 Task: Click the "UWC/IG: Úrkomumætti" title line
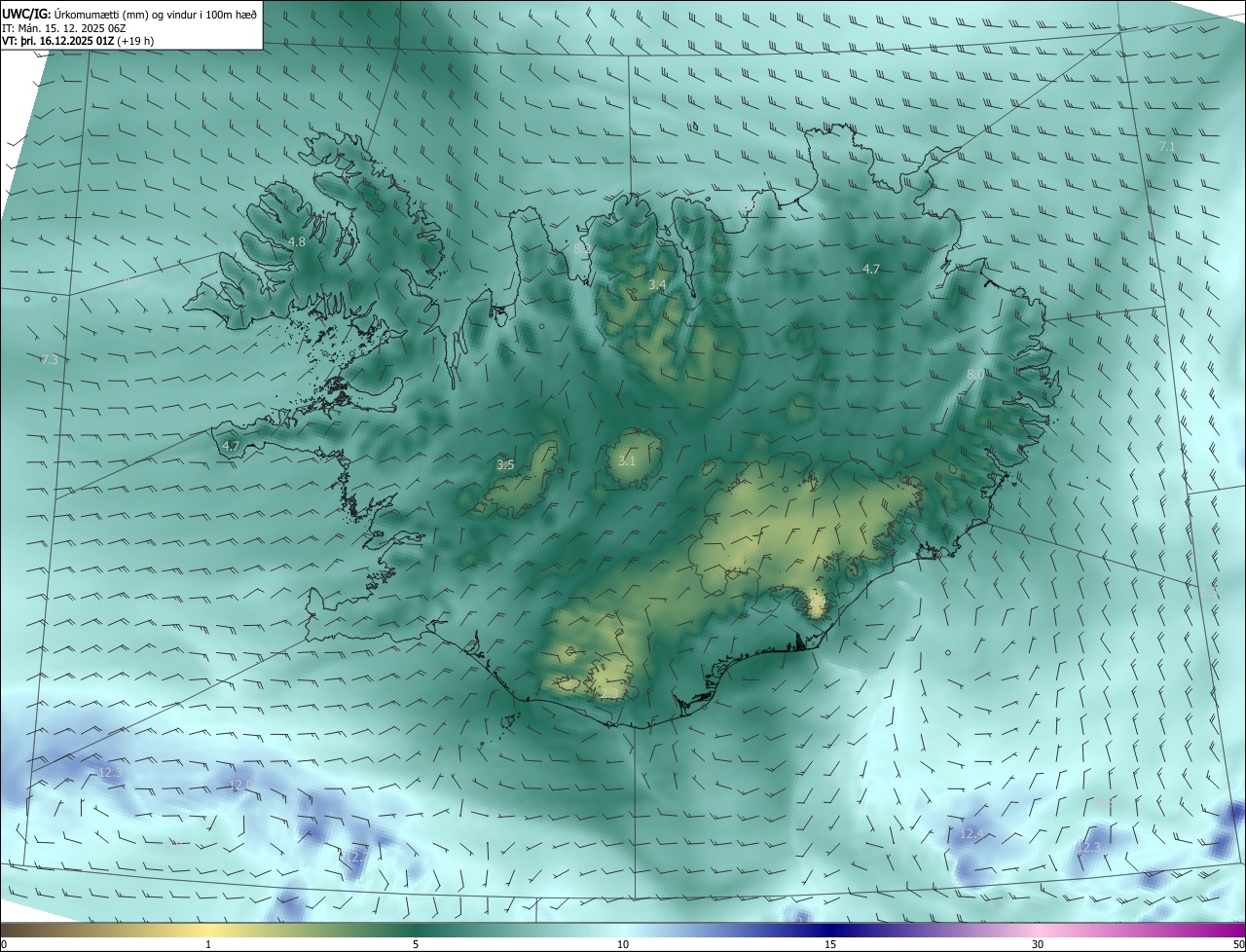pos(131,15)
